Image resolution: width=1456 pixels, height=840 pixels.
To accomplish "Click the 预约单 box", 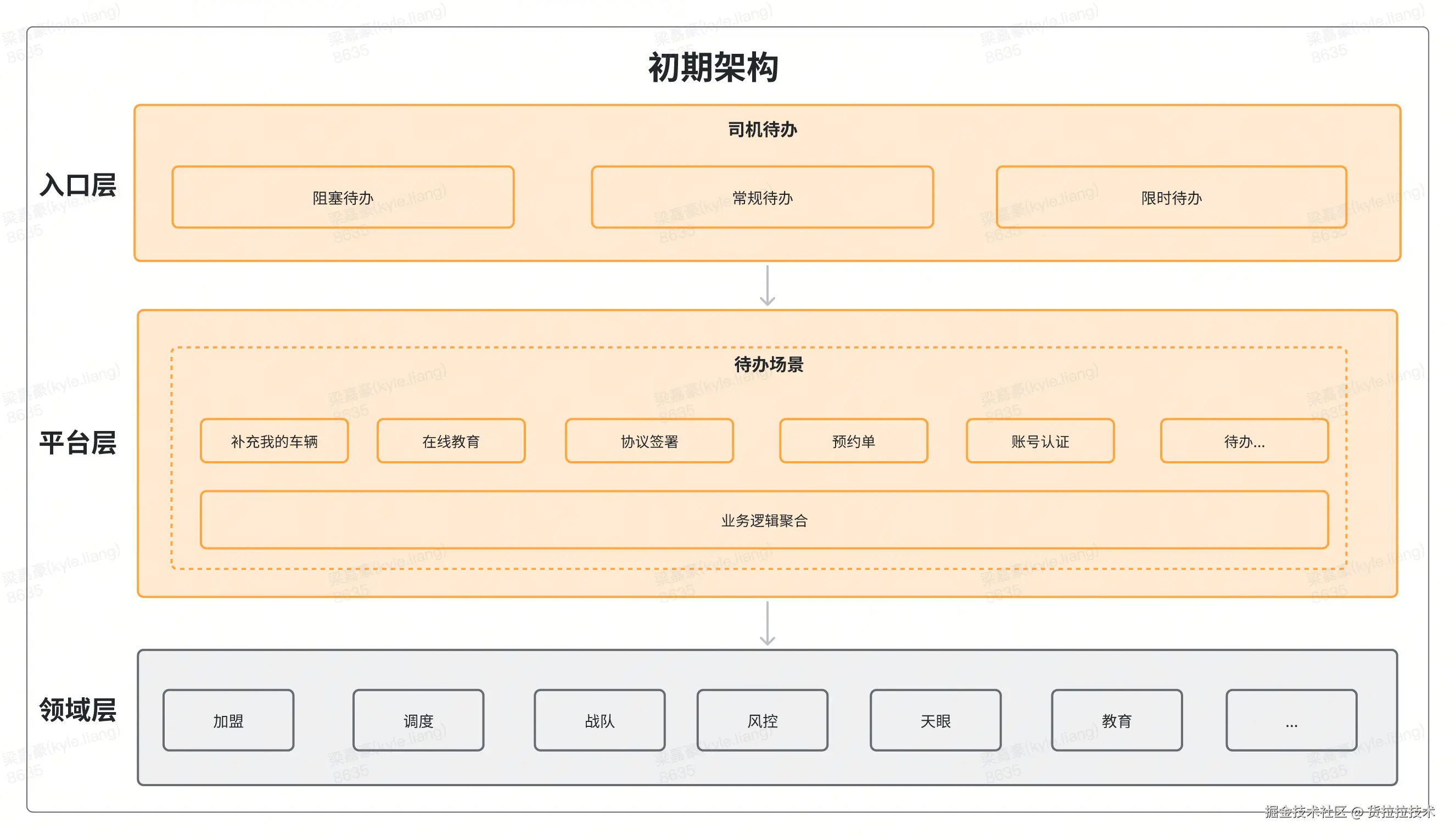I will [x=853, y=441].
